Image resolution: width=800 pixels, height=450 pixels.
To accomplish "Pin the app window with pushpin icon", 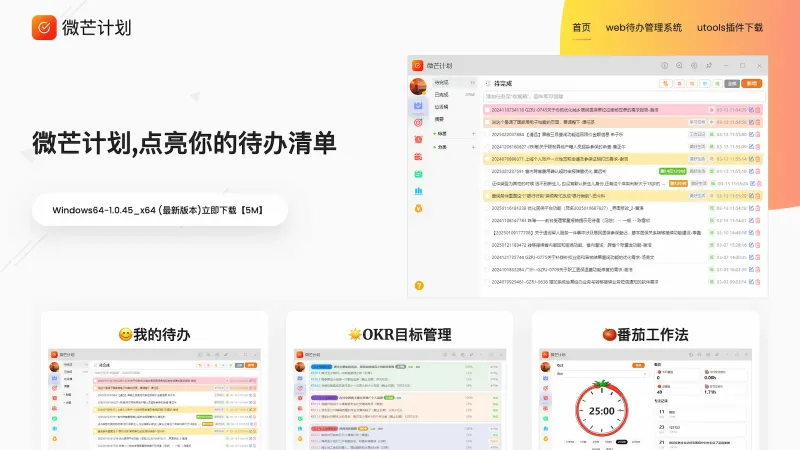I will 708,65.
